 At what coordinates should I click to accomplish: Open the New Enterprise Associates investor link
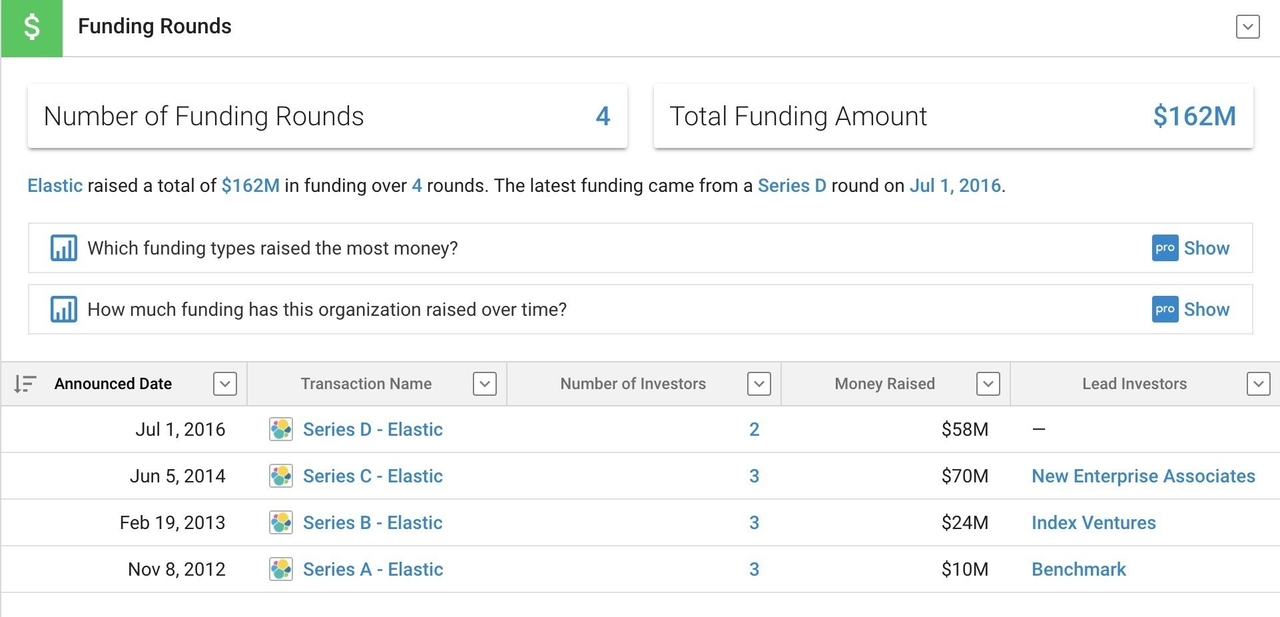pos(1143,476)
